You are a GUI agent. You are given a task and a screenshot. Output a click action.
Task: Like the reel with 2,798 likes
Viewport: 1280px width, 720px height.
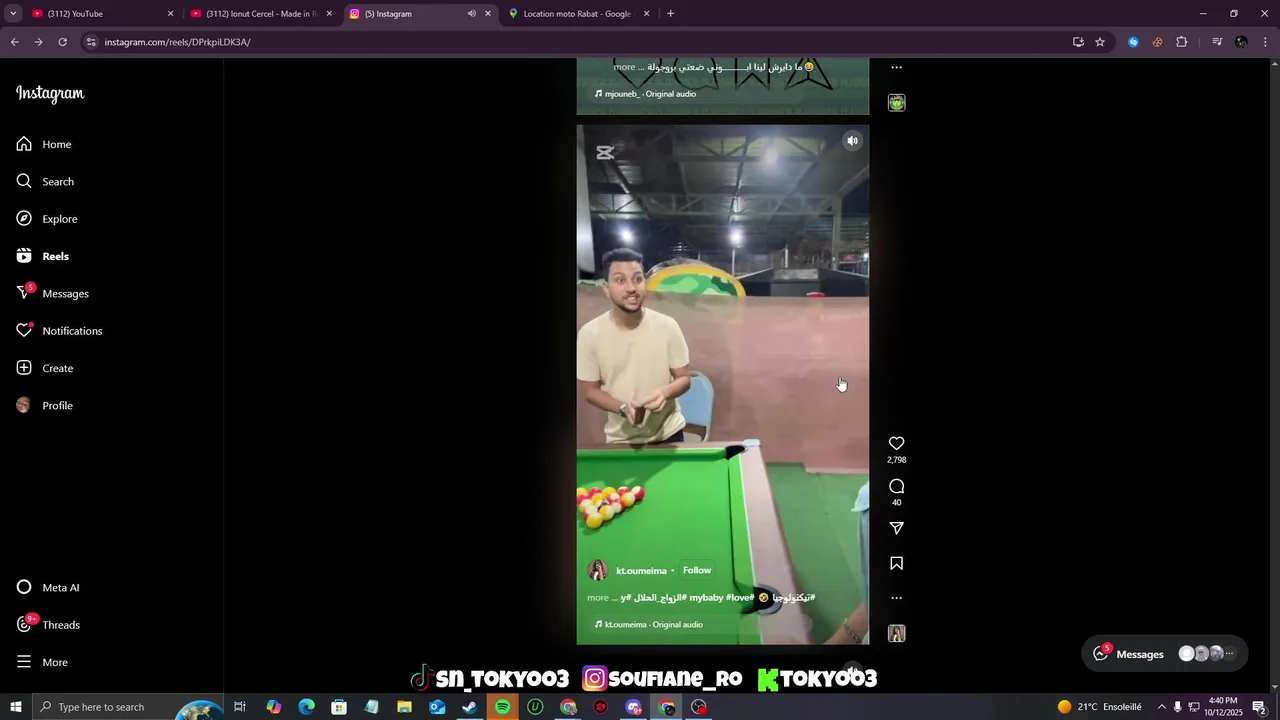pyautogui.click(x=897, y=443)
